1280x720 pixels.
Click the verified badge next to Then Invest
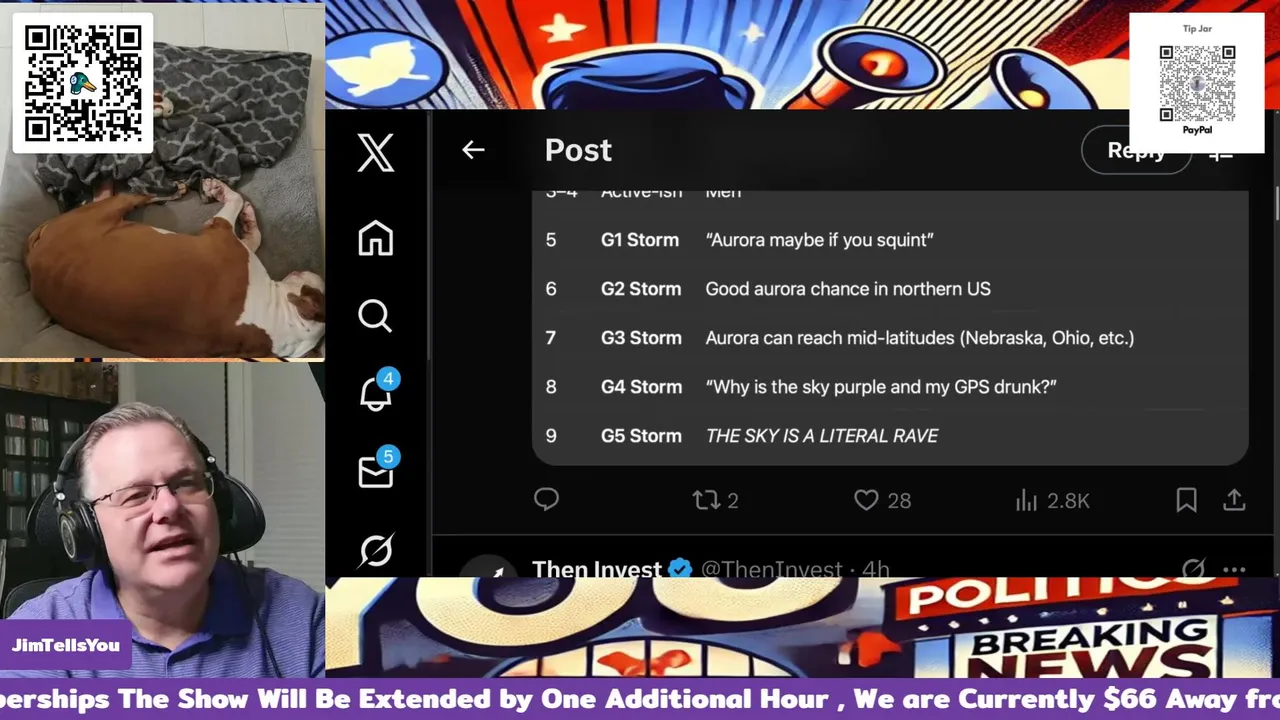(680, 569)
